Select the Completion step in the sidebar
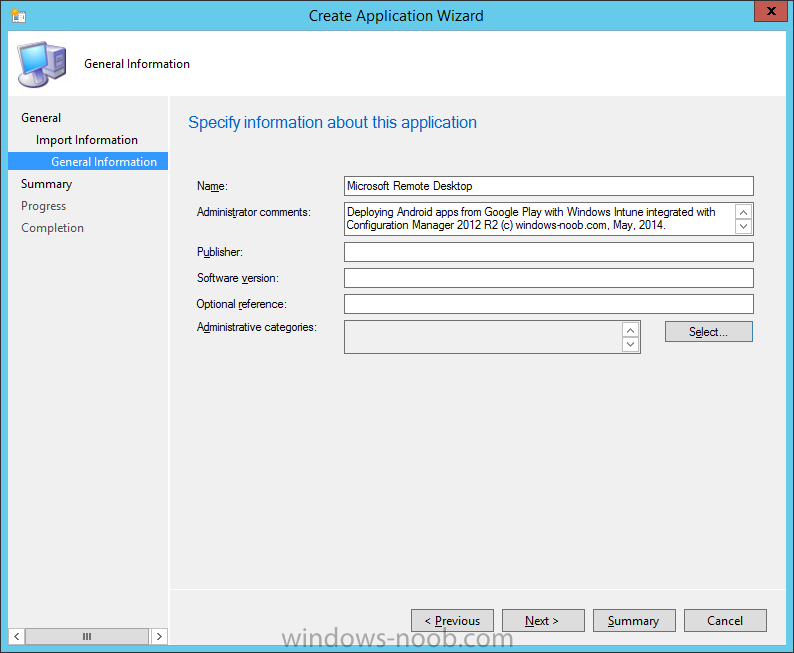Screen dimensions: 794x653 click(52, 228)
